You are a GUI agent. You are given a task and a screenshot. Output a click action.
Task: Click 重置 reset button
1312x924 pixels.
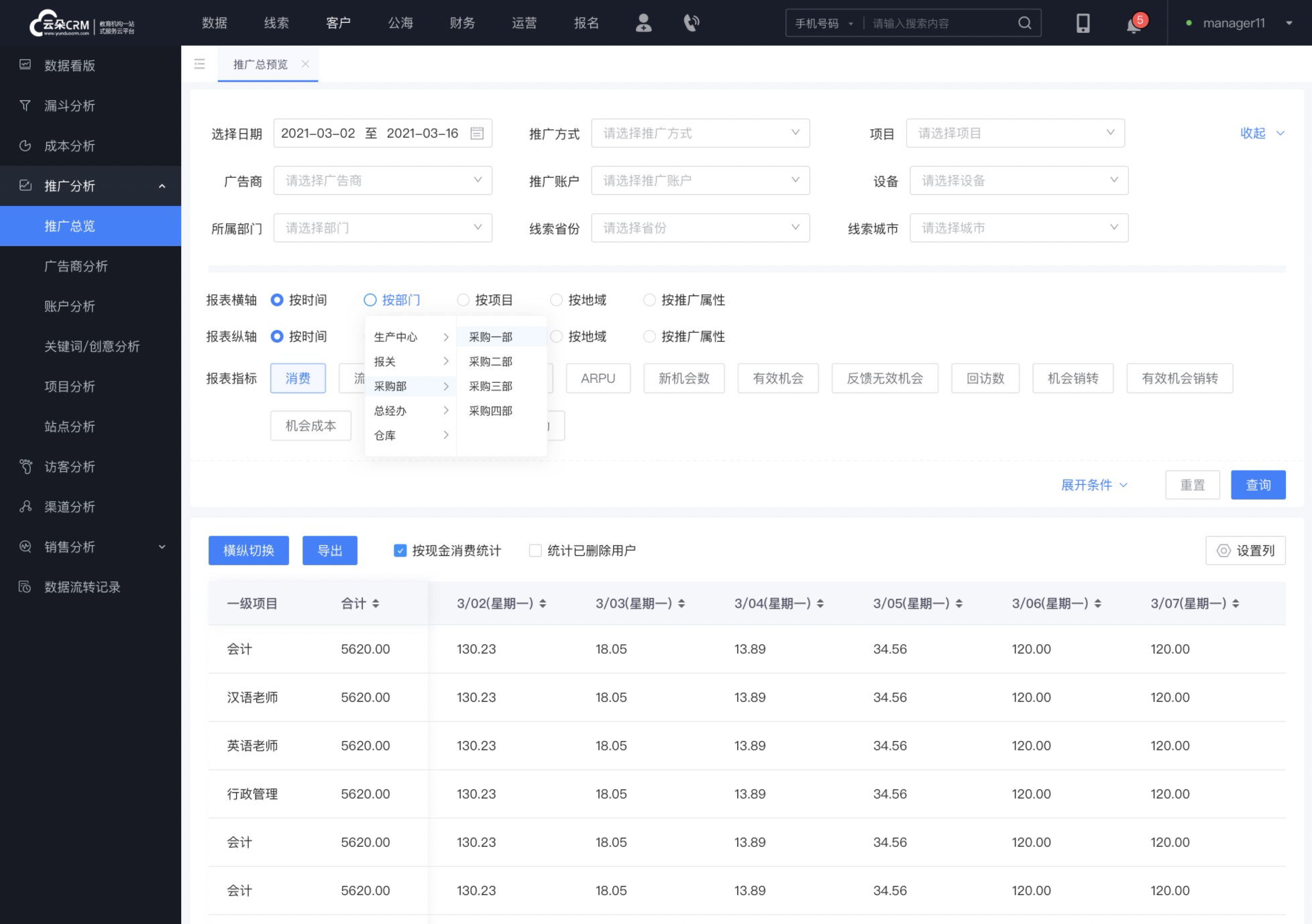(x=1192, y=485)
